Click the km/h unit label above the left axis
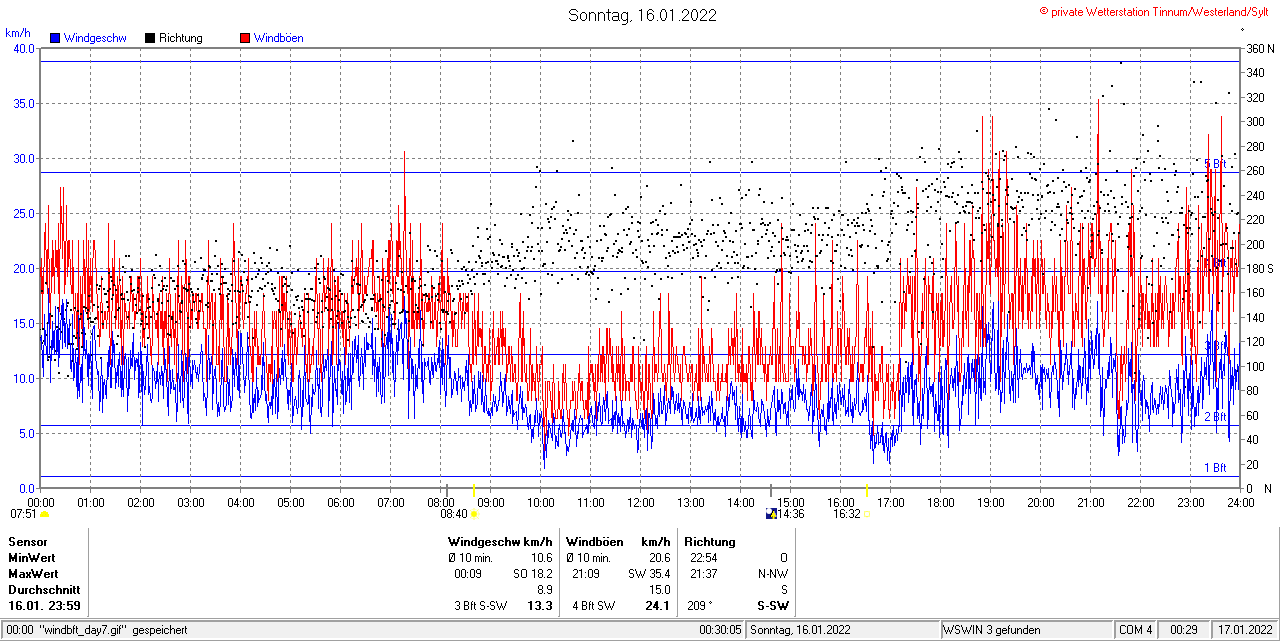 (18, 33)
